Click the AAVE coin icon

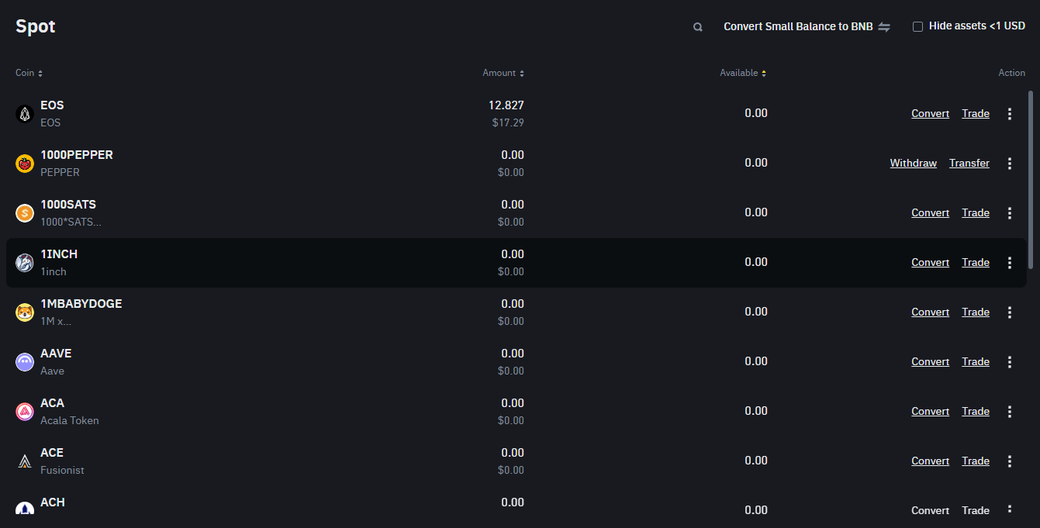[25, 362]
